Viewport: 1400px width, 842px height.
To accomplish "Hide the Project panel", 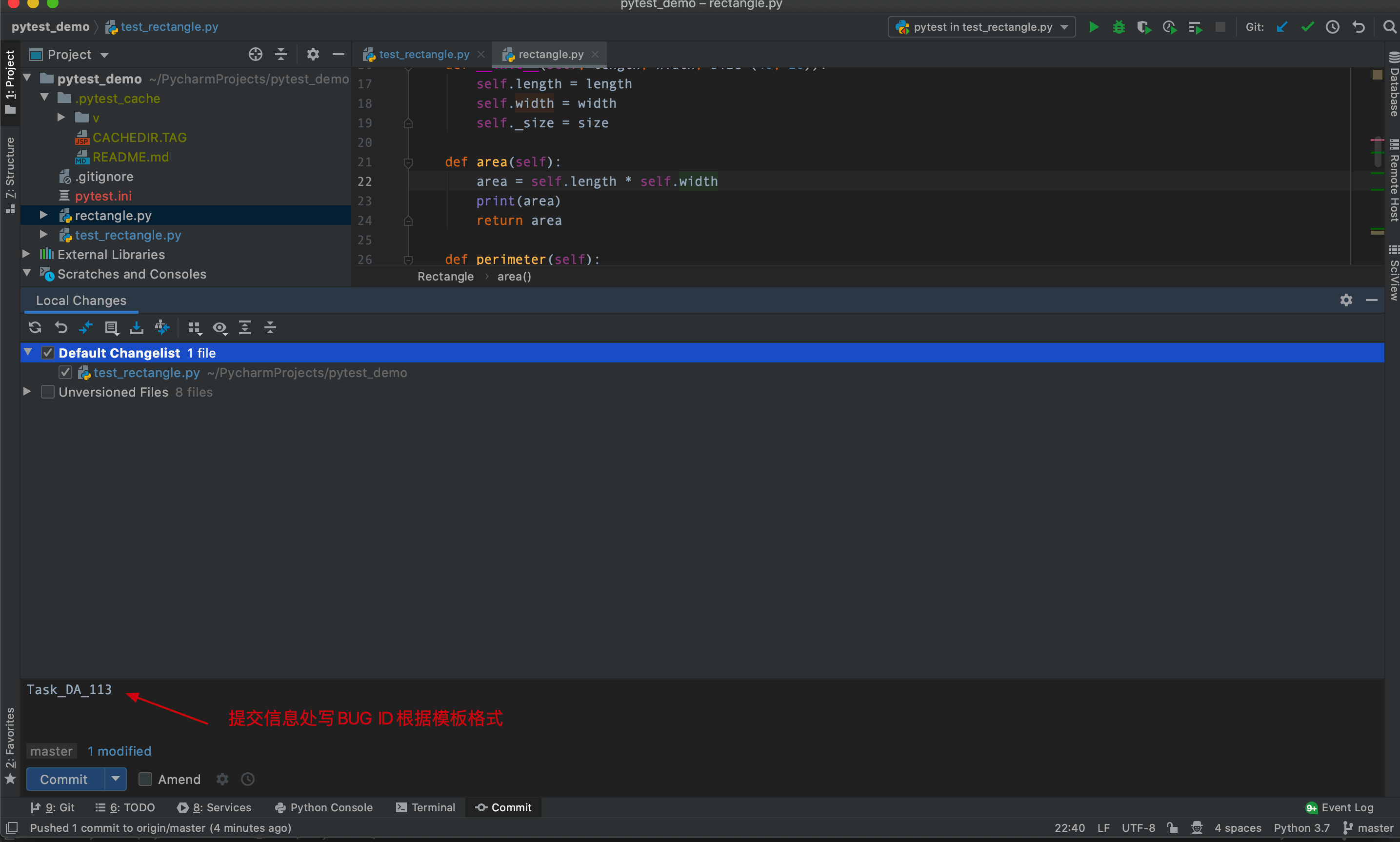I will [x=339, y=54].
